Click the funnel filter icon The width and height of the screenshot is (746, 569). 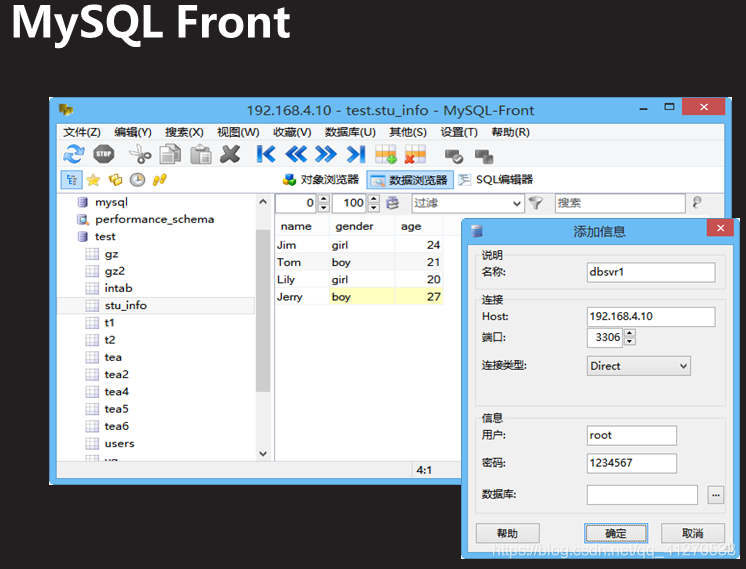(x=536, y=203)
